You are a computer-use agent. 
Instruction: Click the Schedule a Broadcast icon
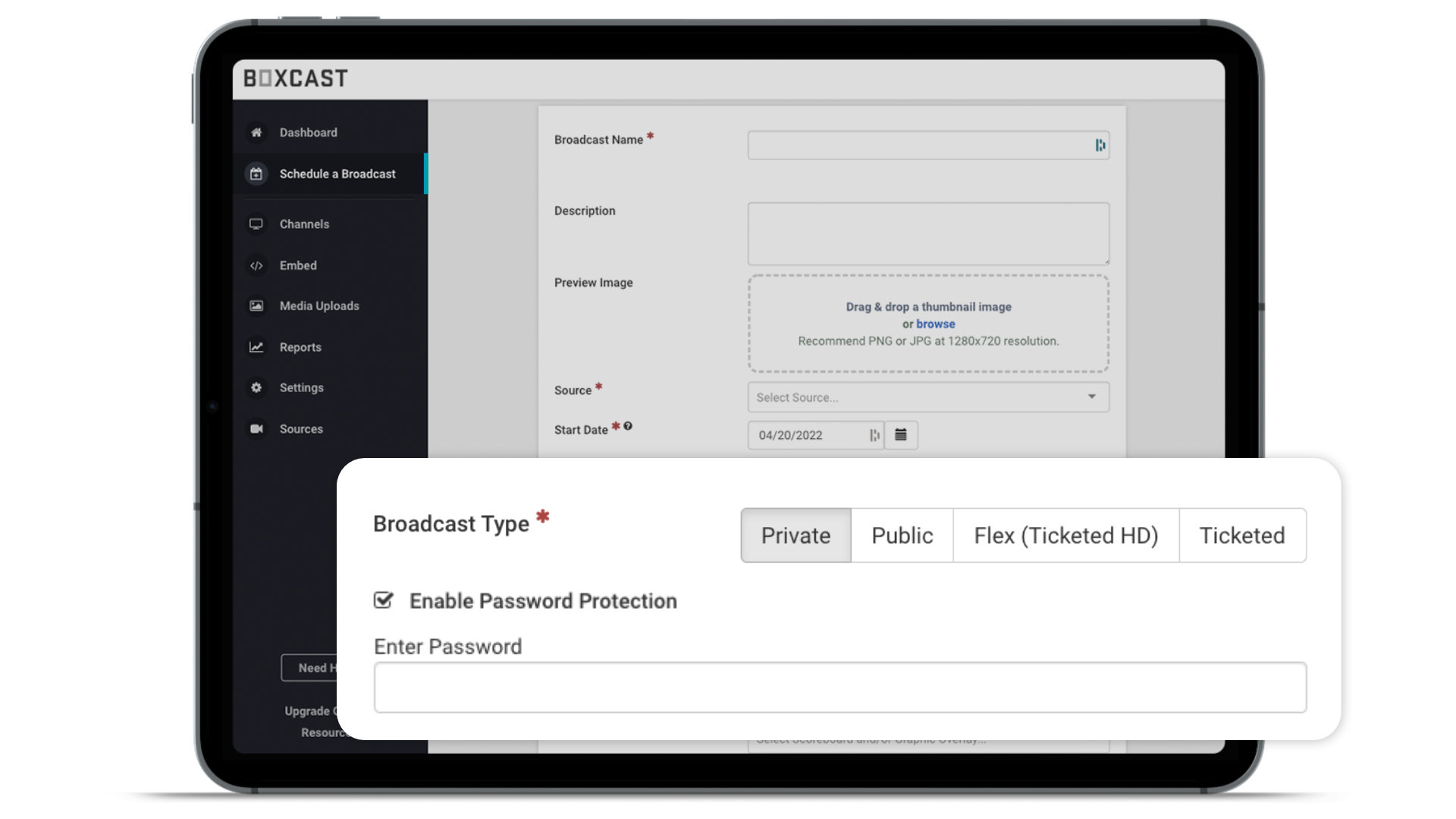tap(255, 173)
